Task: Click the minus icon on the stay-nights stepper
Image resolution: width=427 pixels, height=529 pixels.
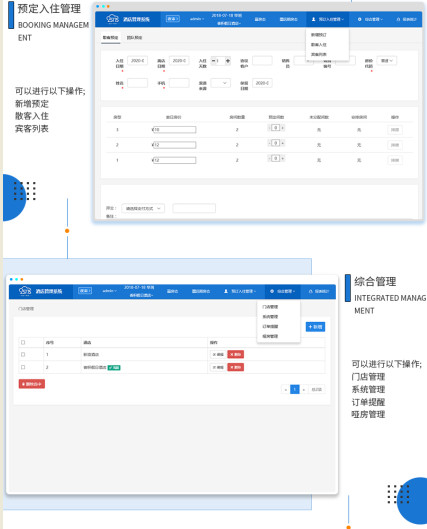Action: (x=213, y=61)
